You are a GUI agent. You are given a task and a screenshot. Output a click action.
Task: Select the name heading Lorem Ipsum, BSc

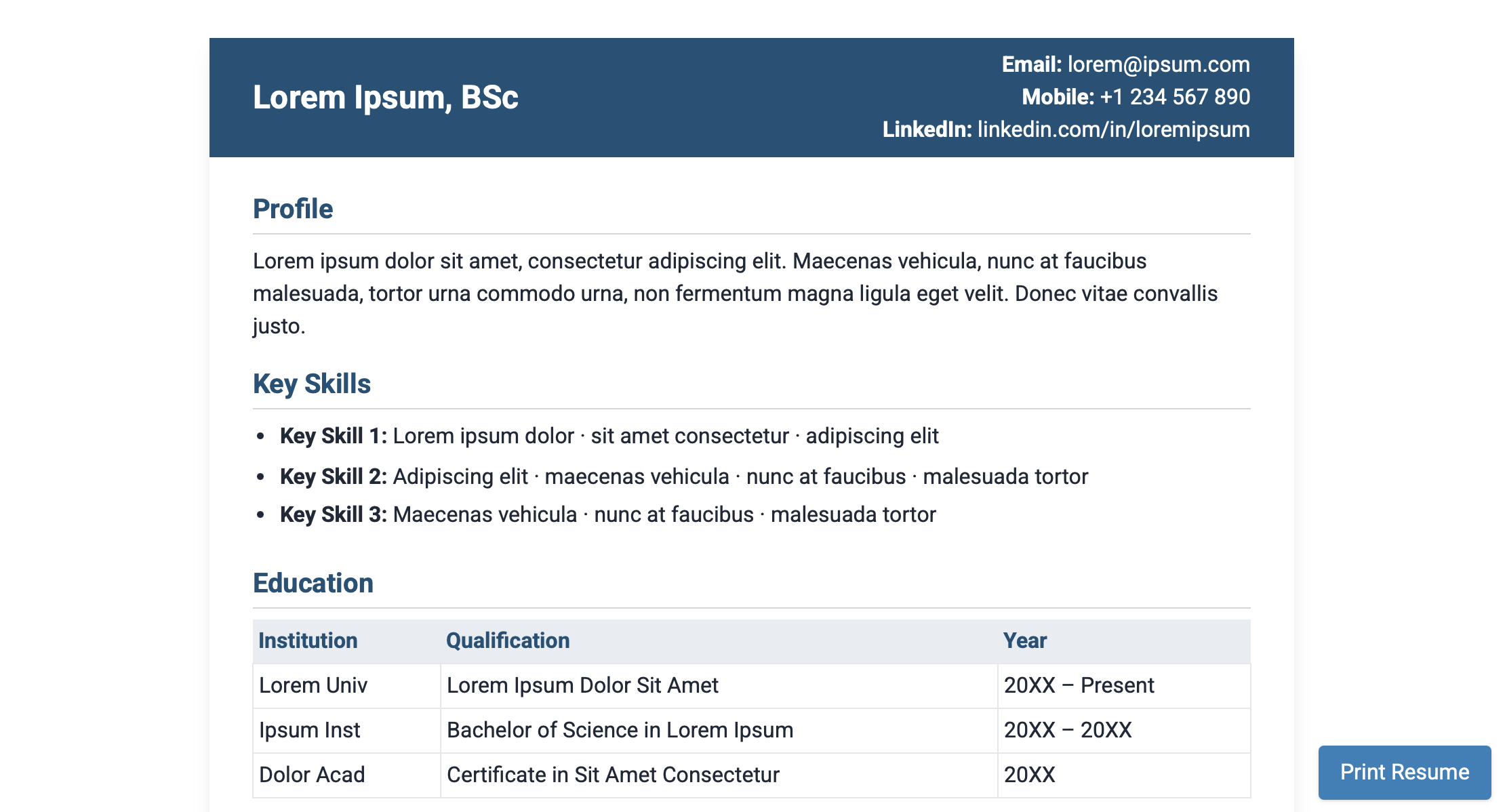[x=385, y=98]
